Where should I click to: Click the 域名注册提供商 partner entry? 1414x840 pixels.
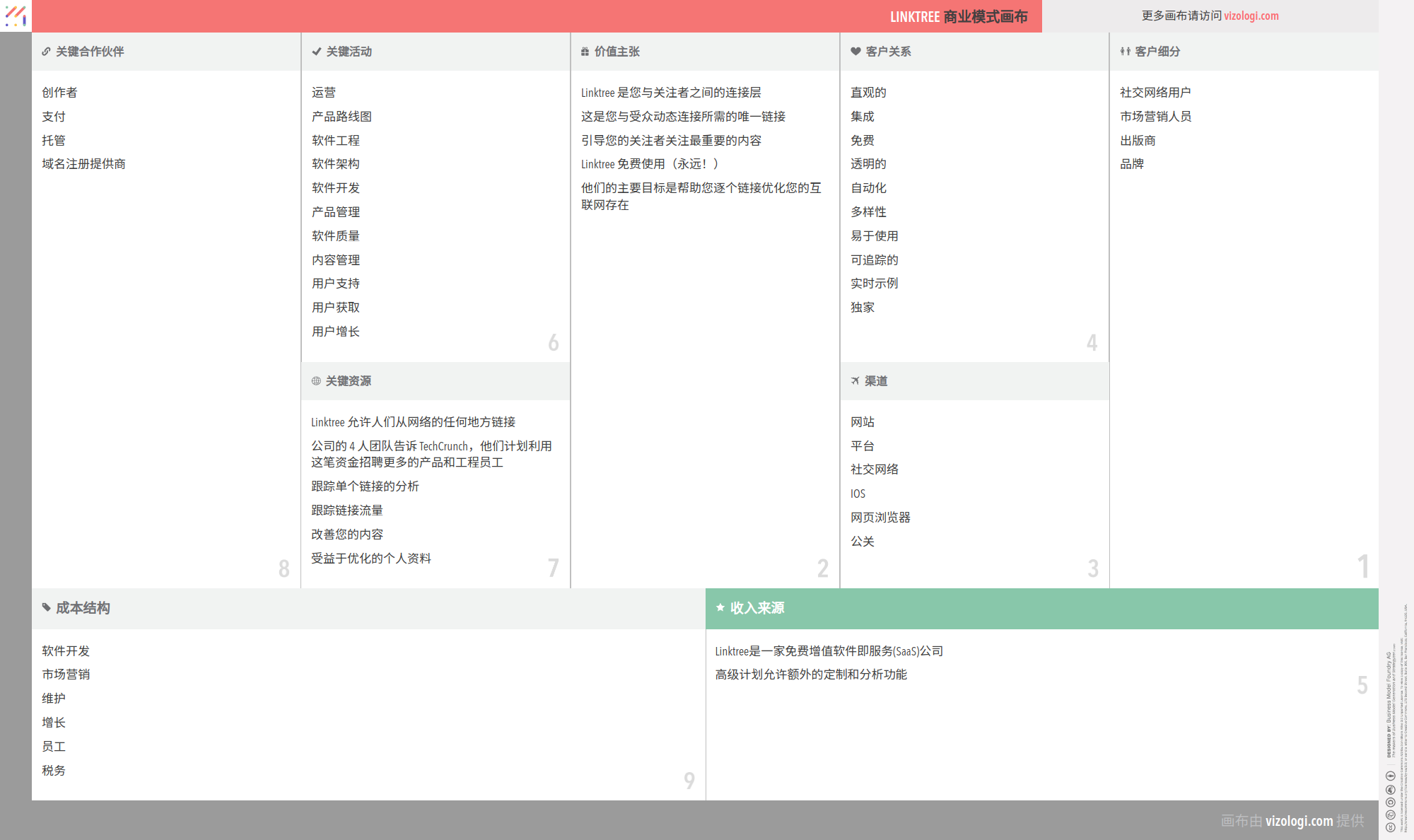coord(83,164)
